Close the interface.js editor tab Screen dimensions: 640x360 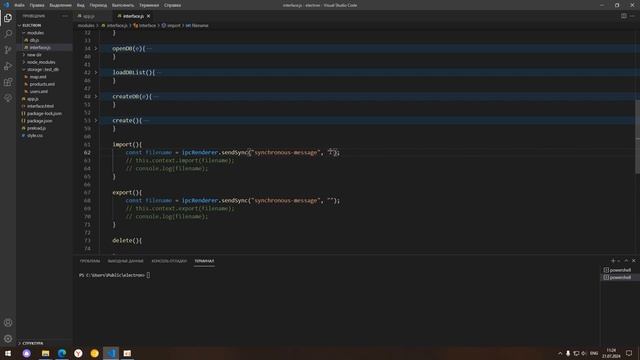coord(148,16)
